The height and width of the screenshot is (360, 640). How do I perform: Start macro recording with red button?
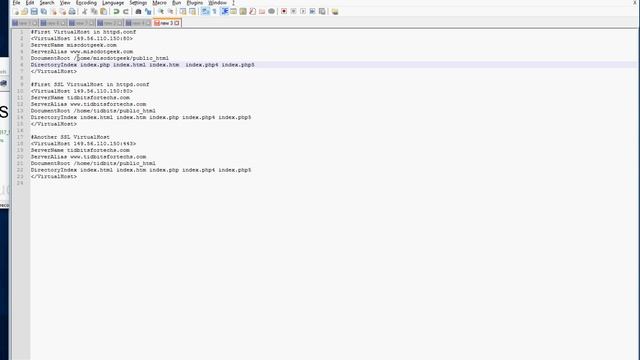point(284,11)
